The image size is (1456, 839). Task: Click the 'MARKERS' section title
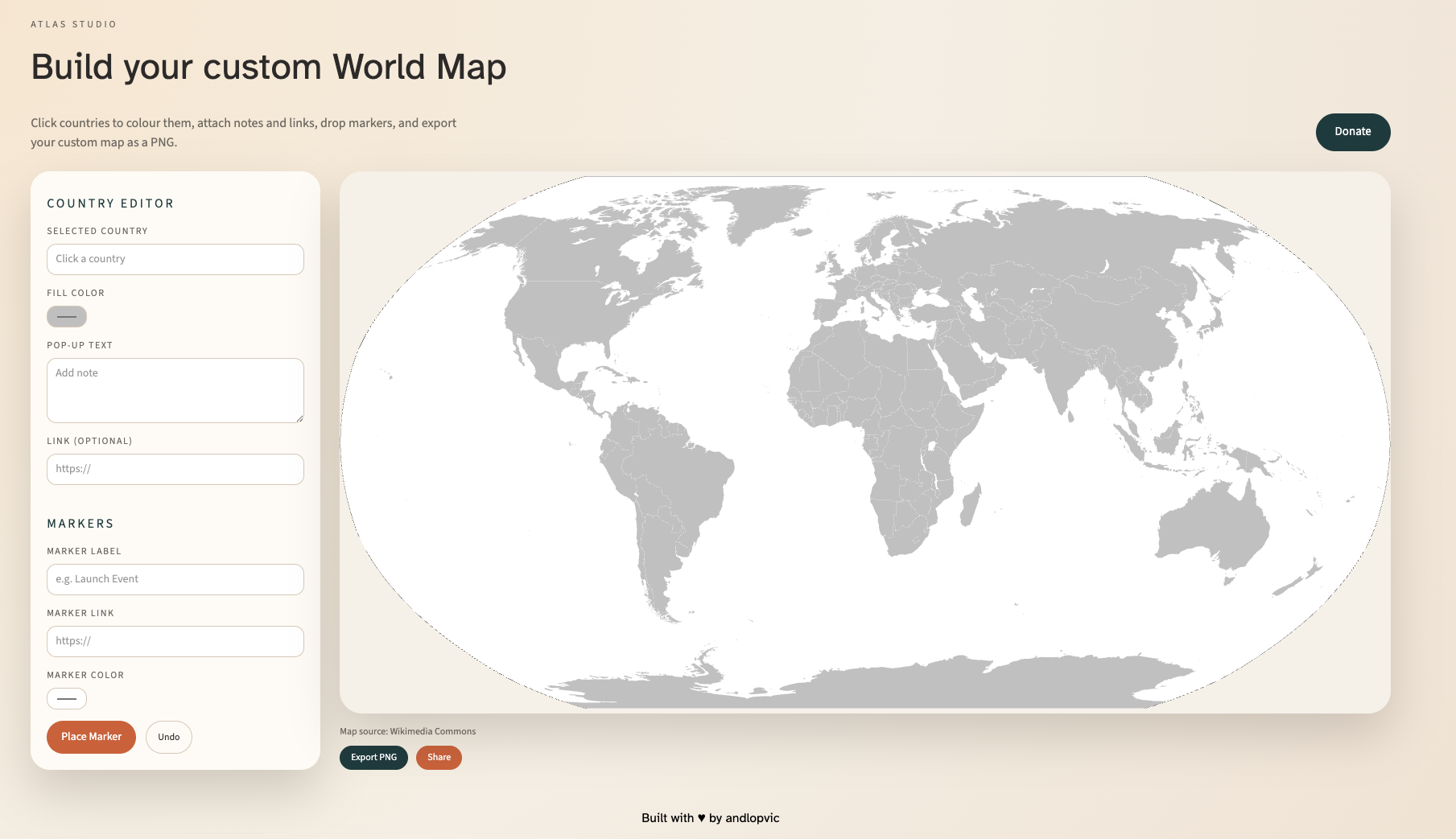[80, 524]
